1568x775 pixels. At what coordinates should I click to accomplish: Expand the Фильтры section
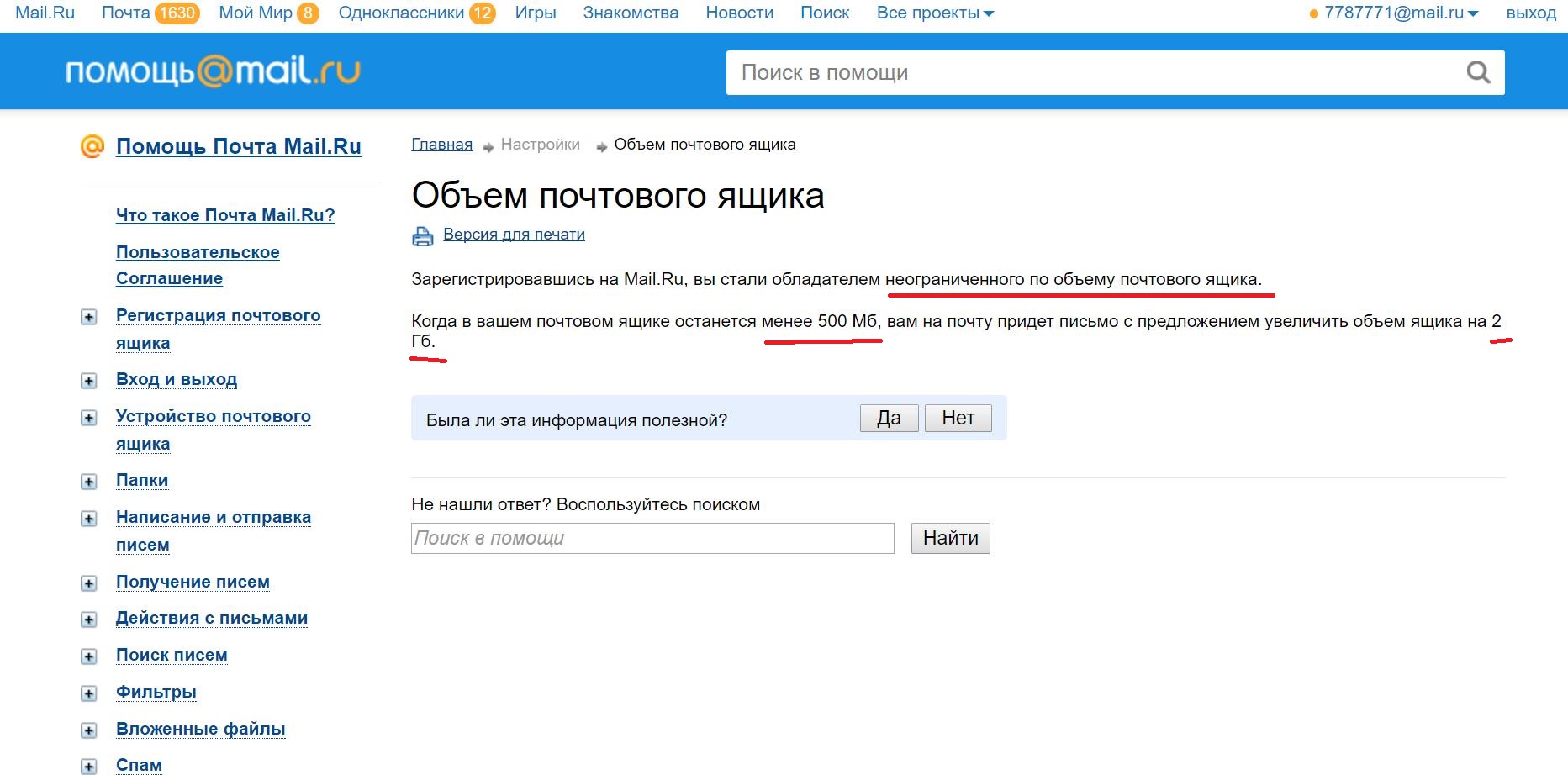tap(89, 693)
